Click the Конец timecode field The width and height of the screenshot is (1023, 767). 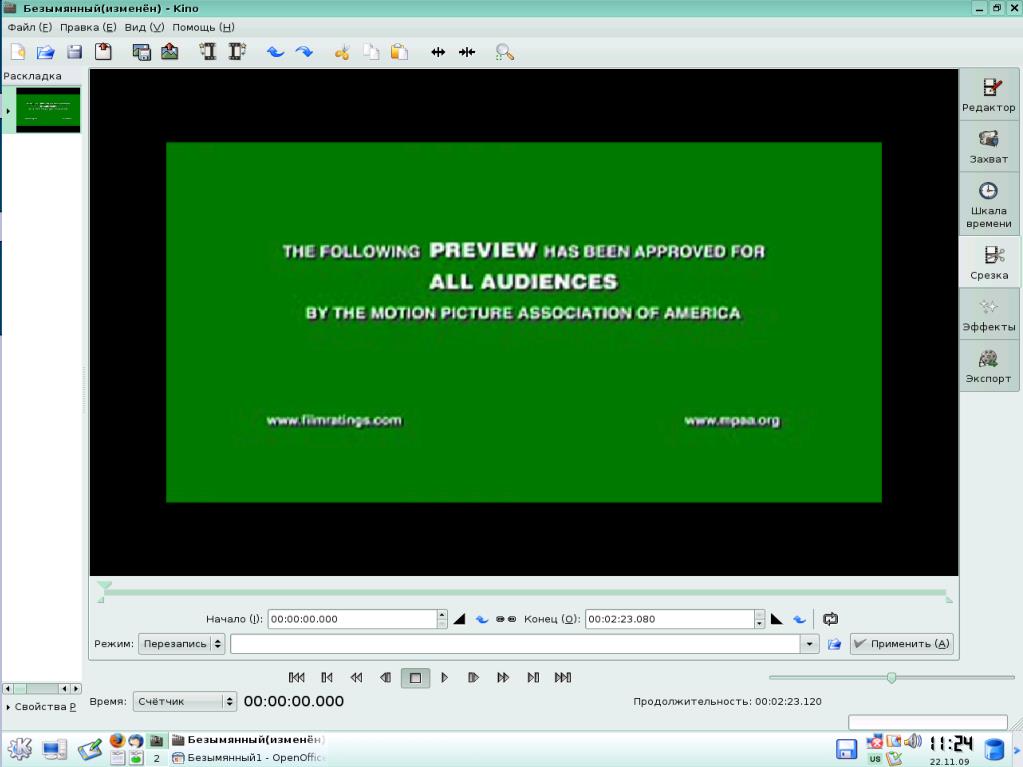pyautogui.click(x=669, y=619)
